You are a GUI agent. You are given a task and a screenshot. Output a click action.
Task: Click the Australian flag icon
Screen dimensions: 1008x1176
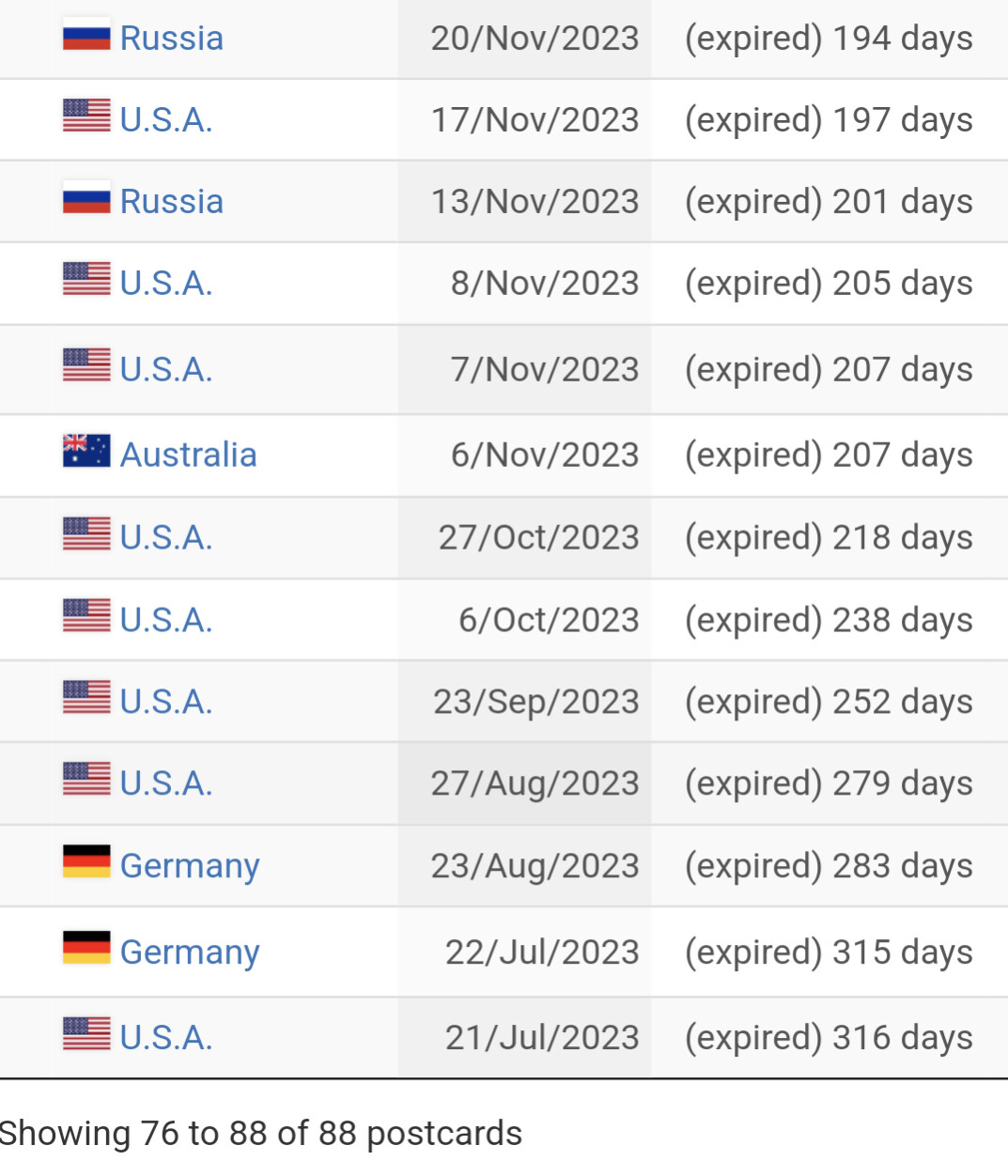click(86, 450)
